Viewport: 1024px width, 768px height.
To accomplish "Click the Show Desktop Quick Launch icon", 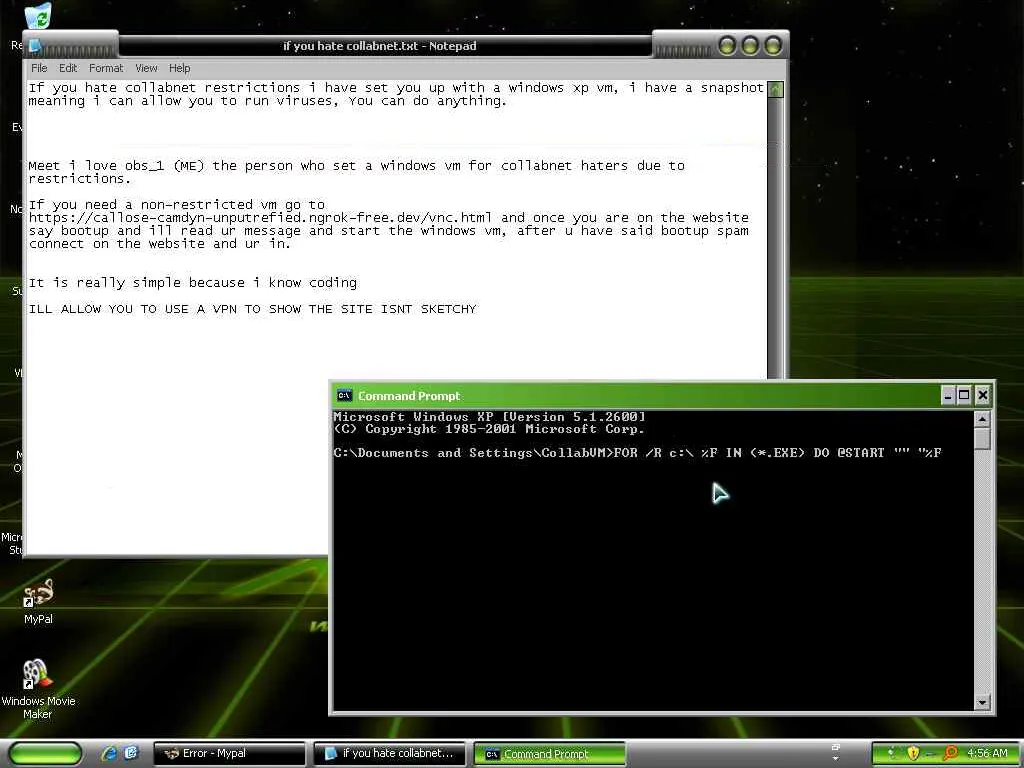I will pyautogui.click(x=131, y=753).
